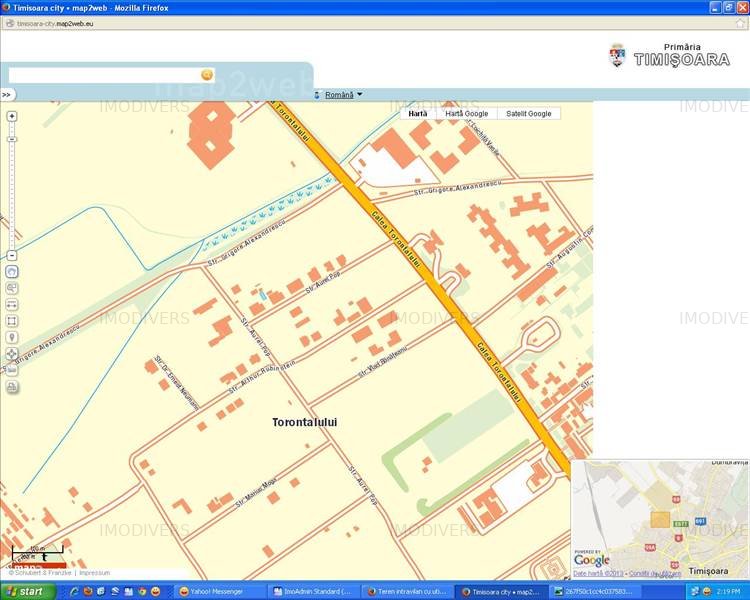This screenshot has height=600, width=750.
Task: Select the area selection rectangle tool
Action: point(12,321)
